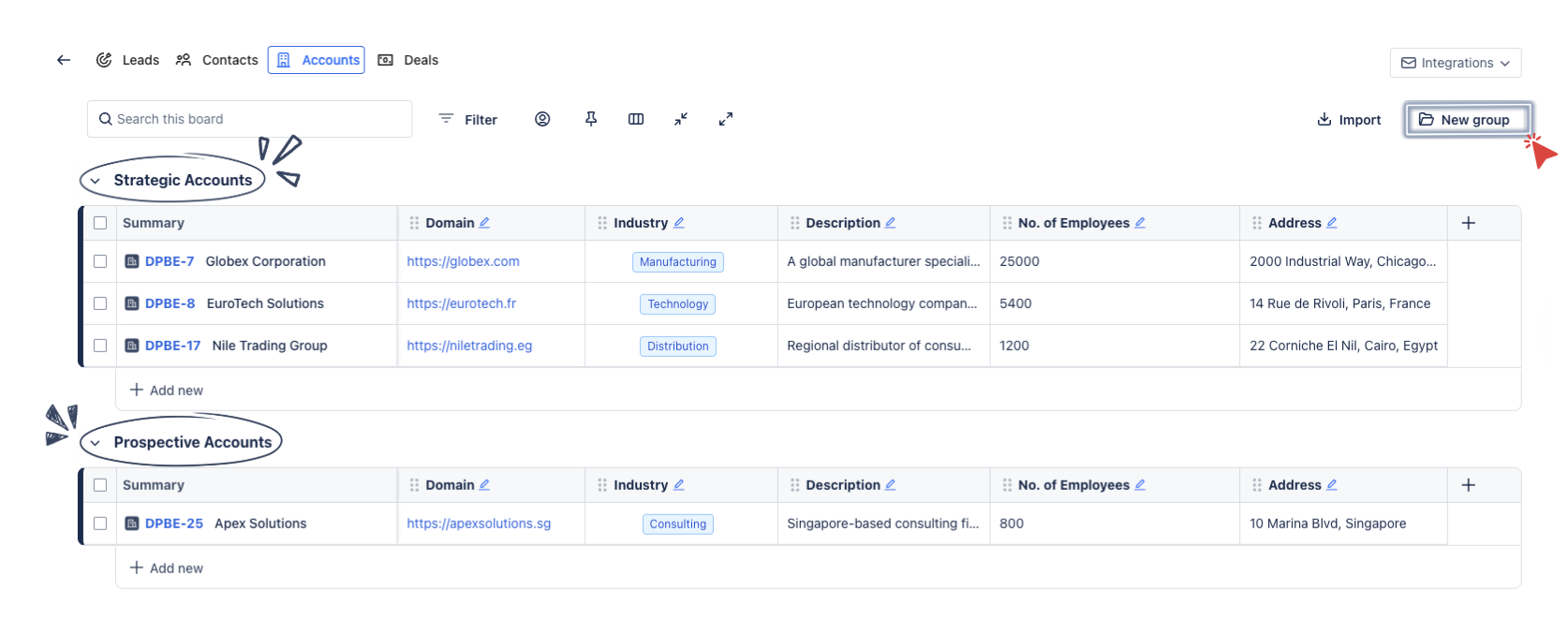Viewport: 1568px width, 635px height.
Task: Switch to the Deals tab
Action: click(408, 60)
